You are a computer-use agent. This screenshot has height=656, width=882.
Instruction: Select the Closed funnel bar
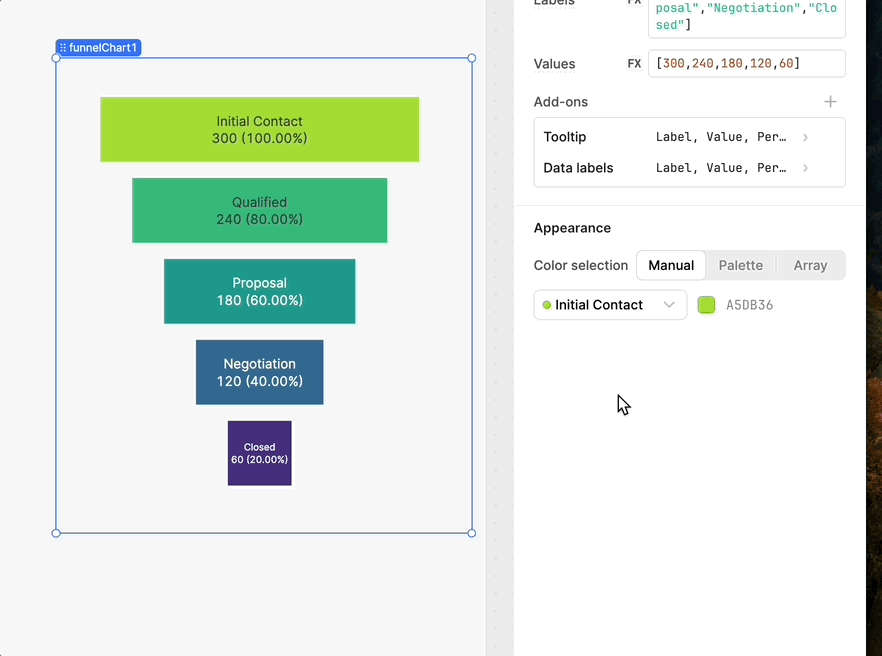tap(259, 453)
